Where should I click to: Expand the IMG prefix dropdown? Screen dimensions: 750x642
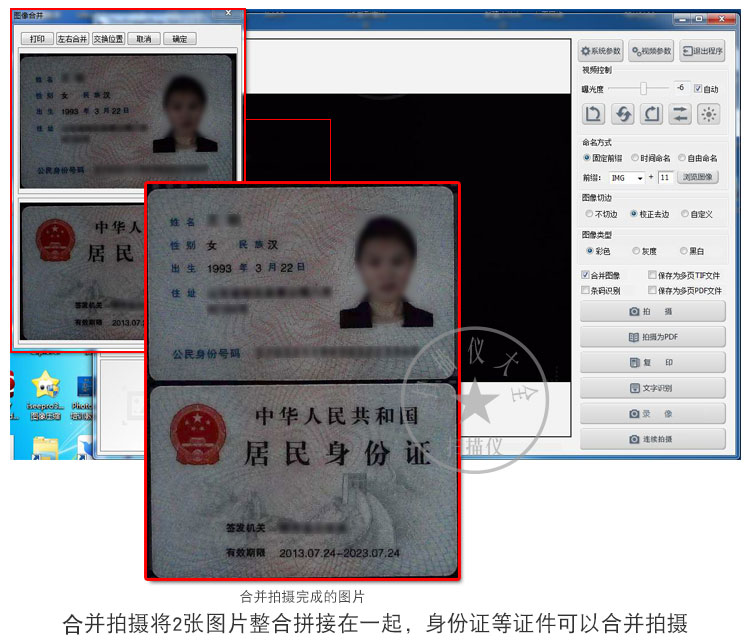coord(640,178)
